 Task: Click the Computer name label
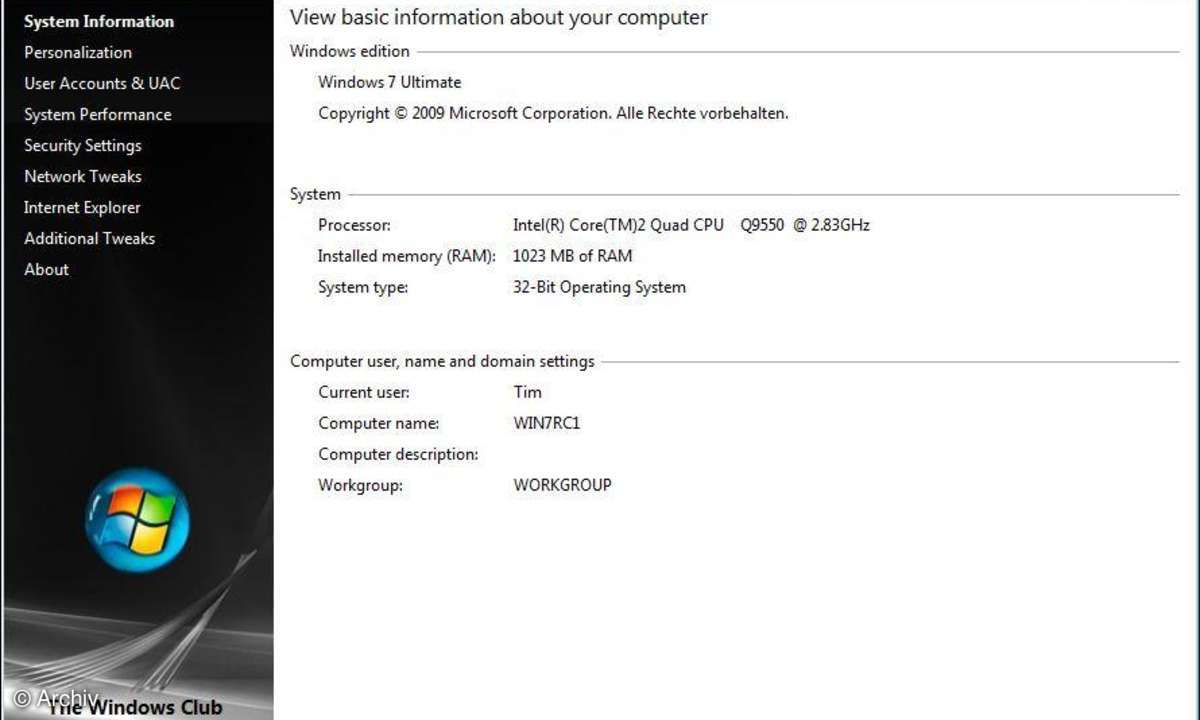(379, 423)
